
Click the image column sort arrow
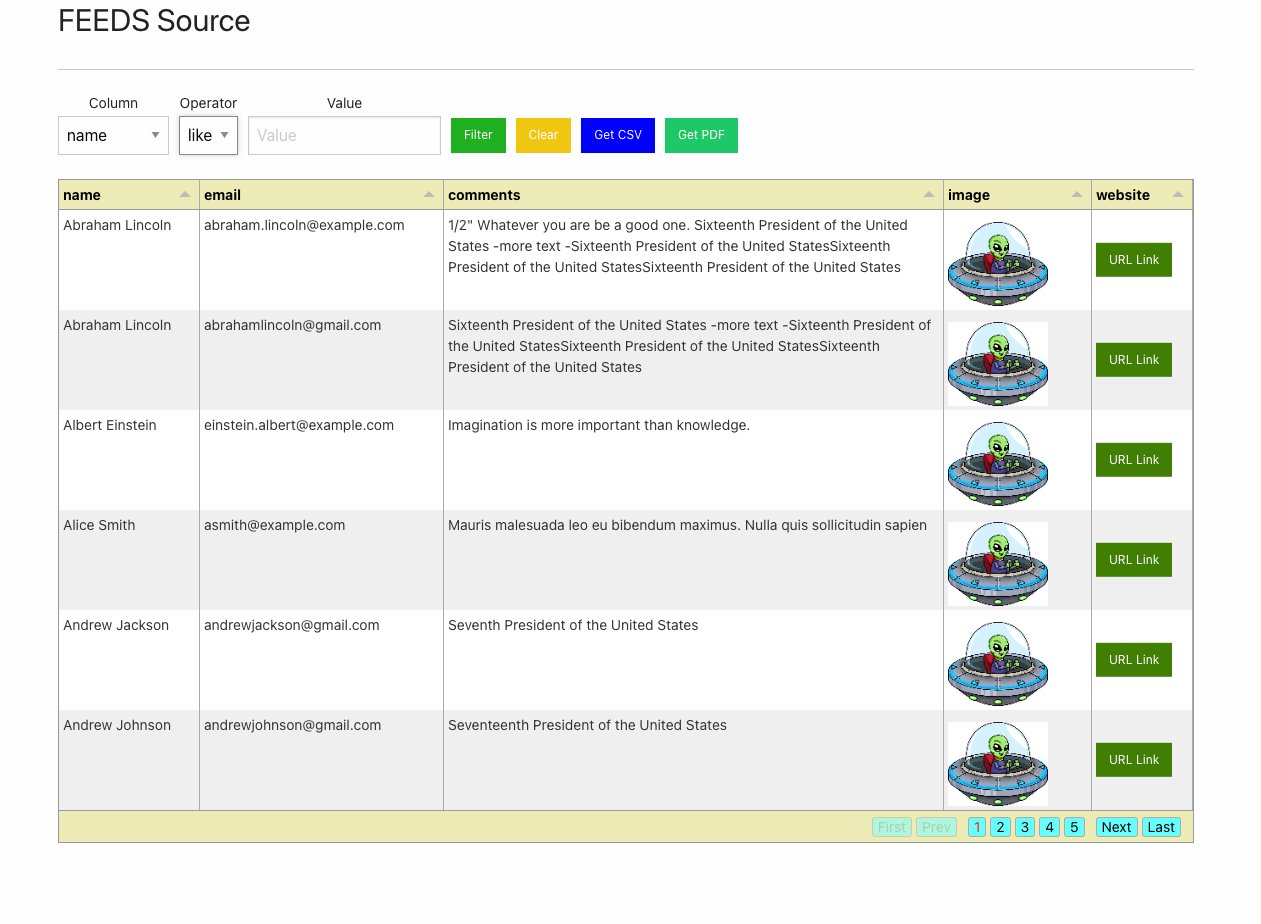1077,195
